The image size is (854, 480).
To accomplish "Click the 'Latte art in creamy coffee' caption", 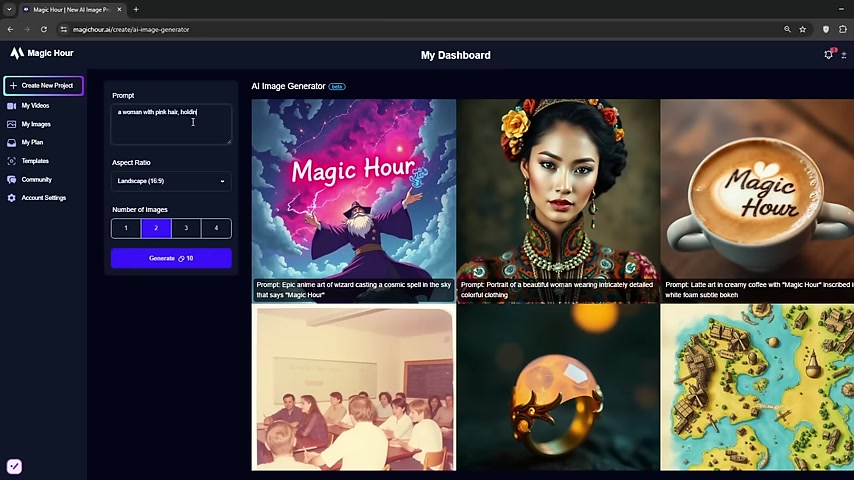I will (x=759, y=290).
